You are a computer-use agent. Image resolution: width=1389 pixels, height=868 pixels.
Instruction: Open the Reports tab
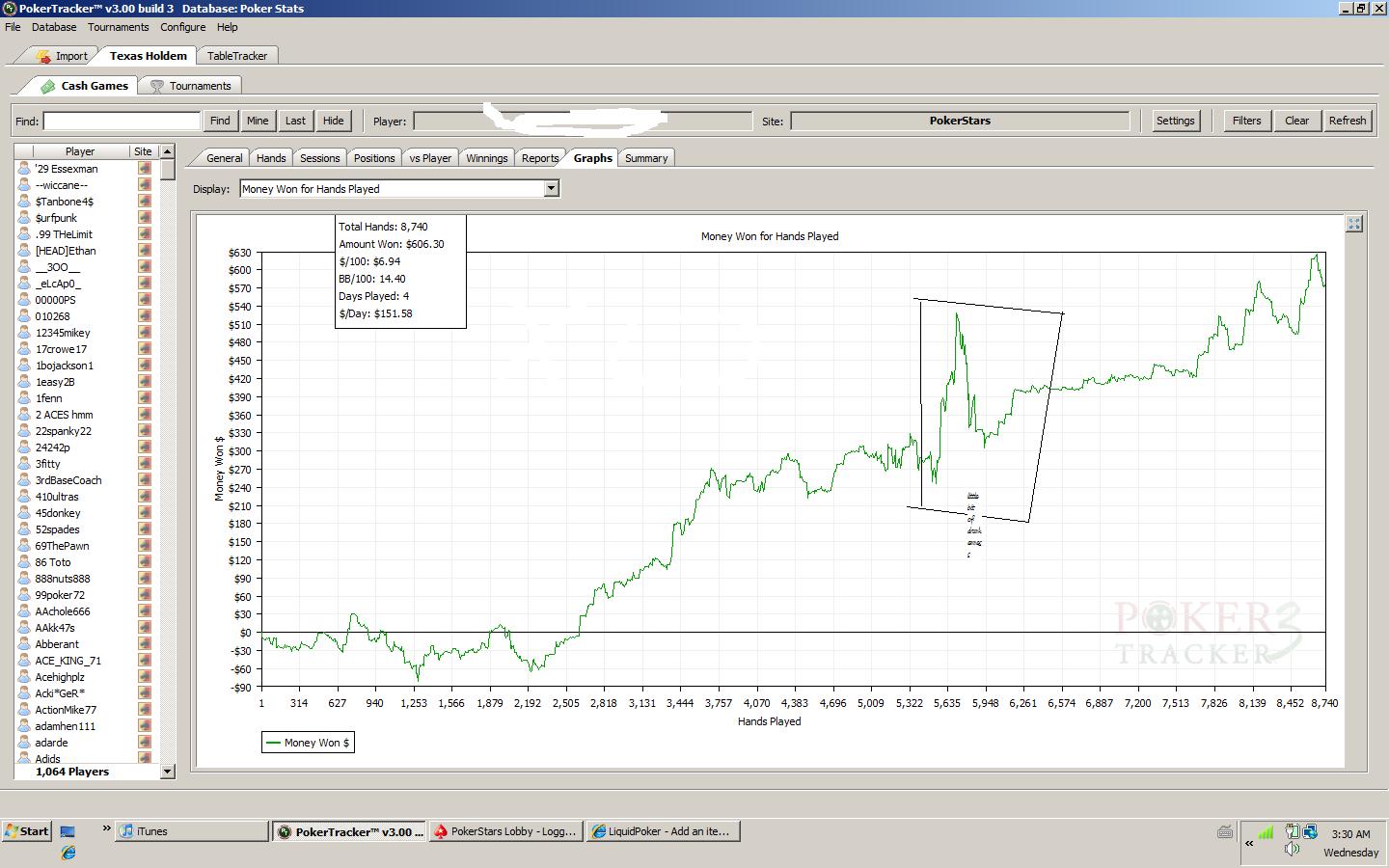coord(540,158)
